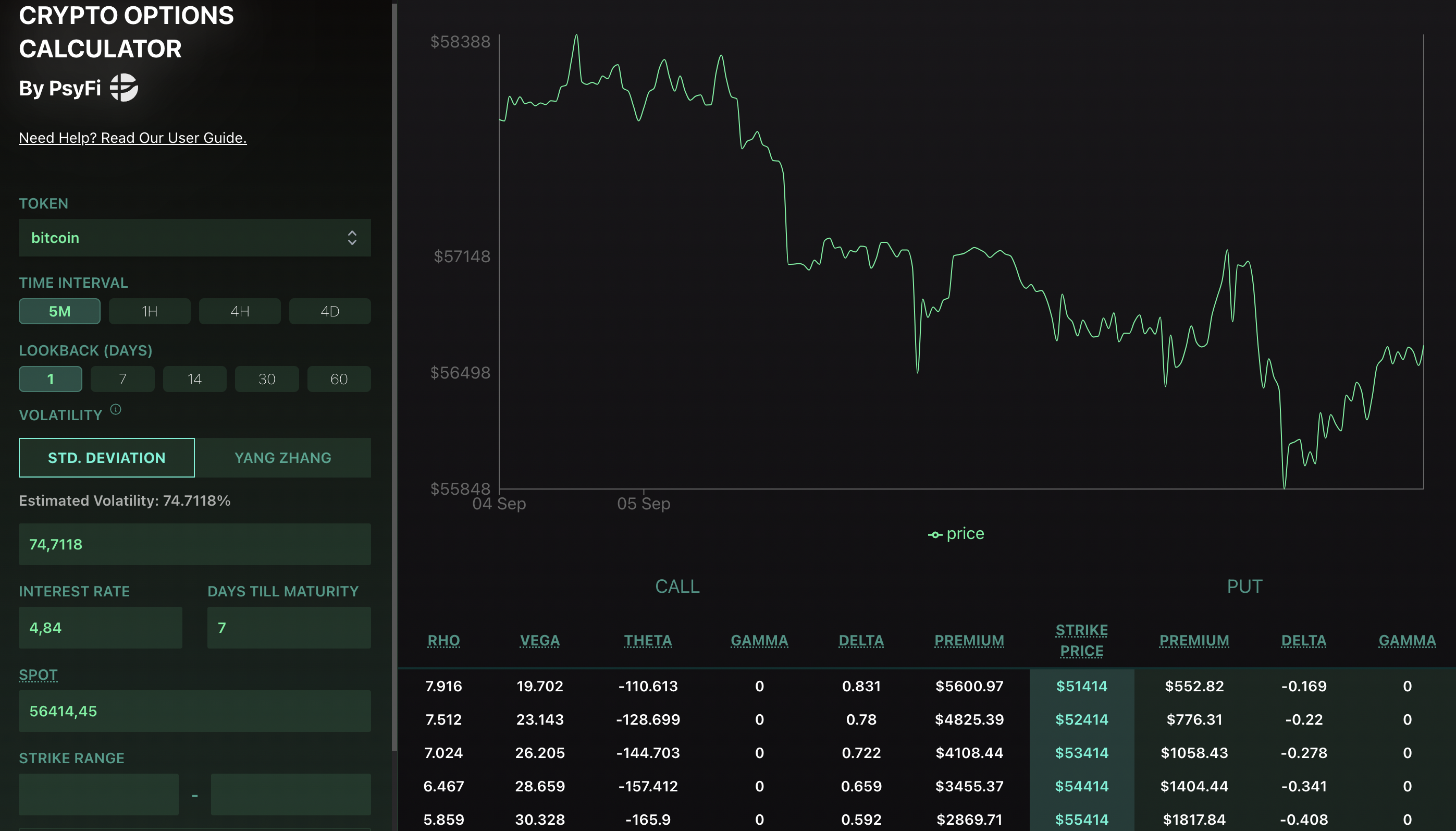Click the GAMMA column header icon
This screenshot has width=1456, height=831.
click(759, 639)
